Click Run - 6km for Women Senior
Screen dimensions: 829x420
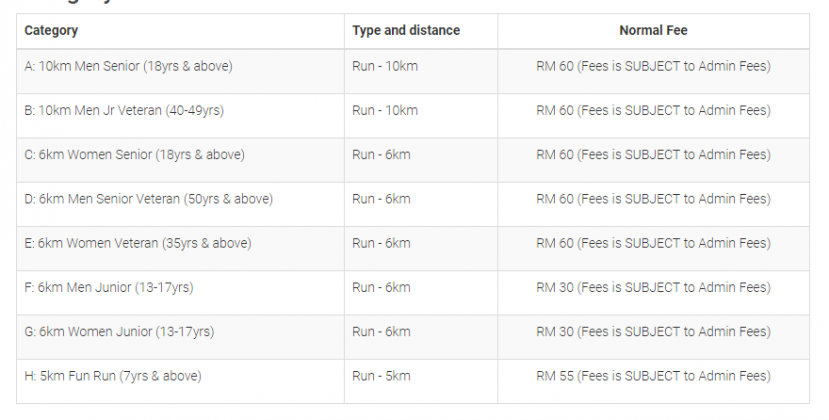(x=381, y=155)
